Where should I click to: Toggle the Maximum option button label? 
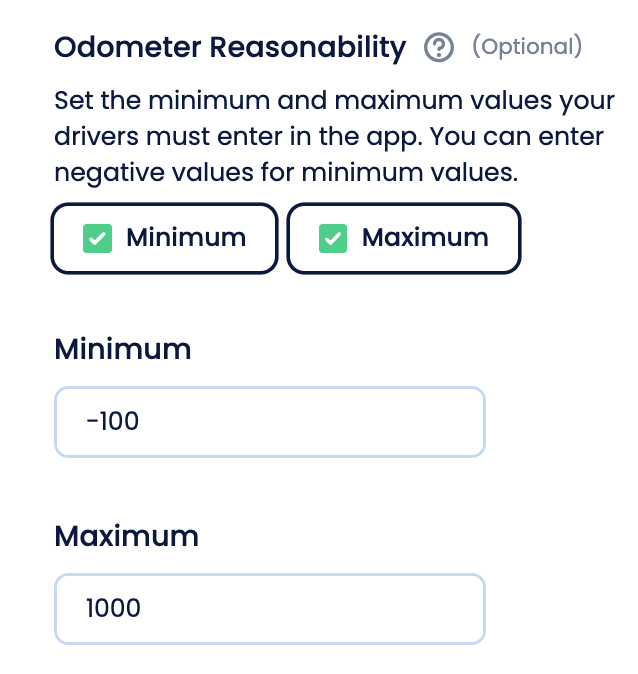tap(425, 237)
